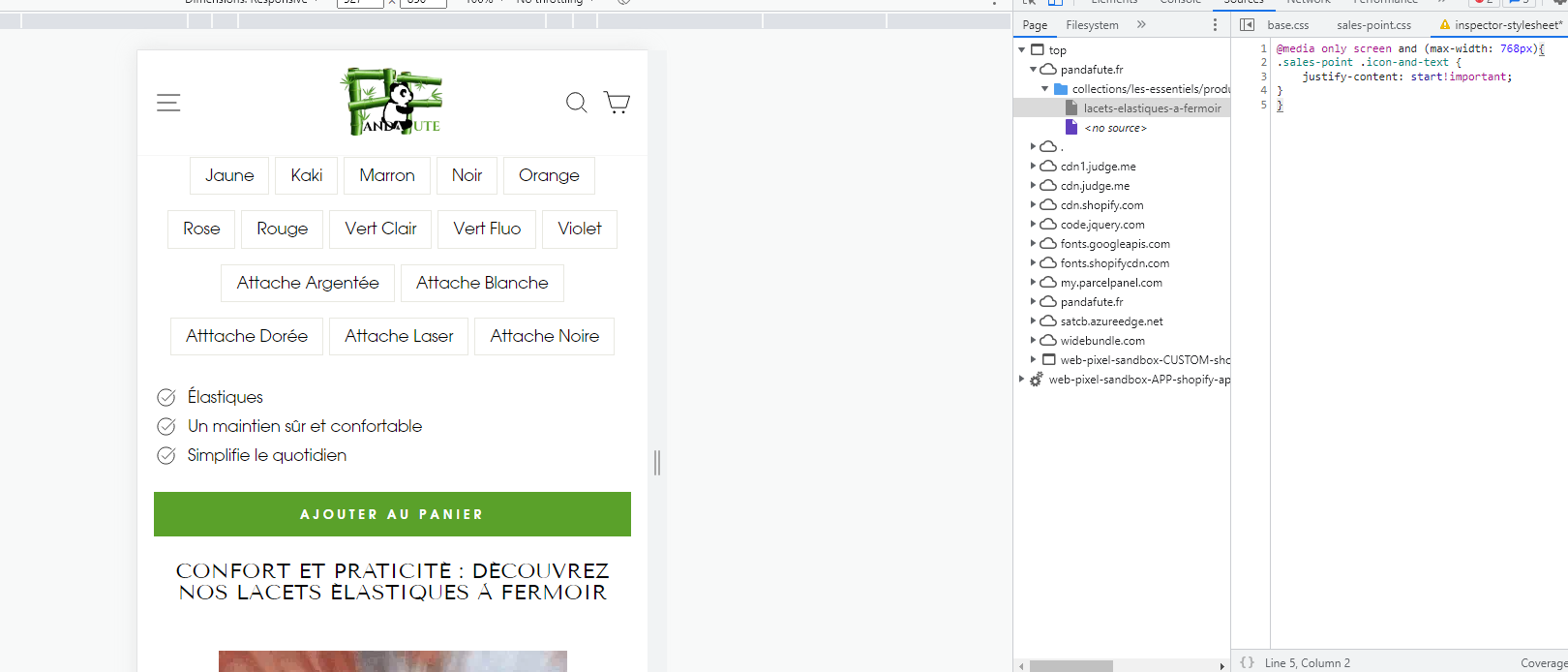Viewport: 1568px width, 672px height.
Task: Expand the cdn.shopify.com domain
Action: [1033, 204]
